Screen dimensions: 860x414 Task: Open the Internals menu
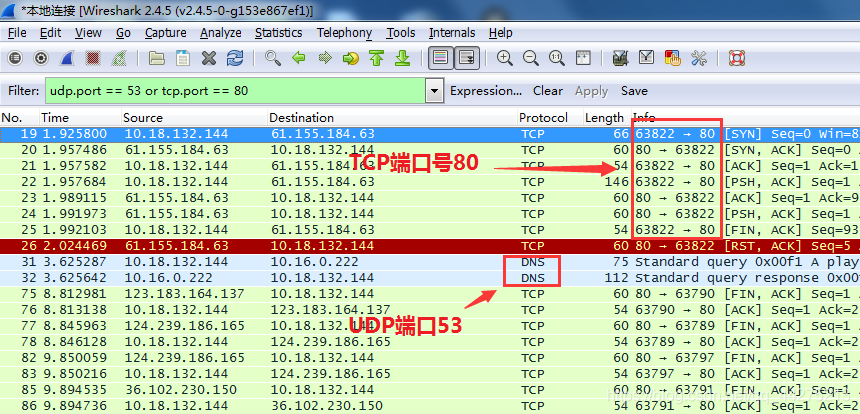(452, 33)
